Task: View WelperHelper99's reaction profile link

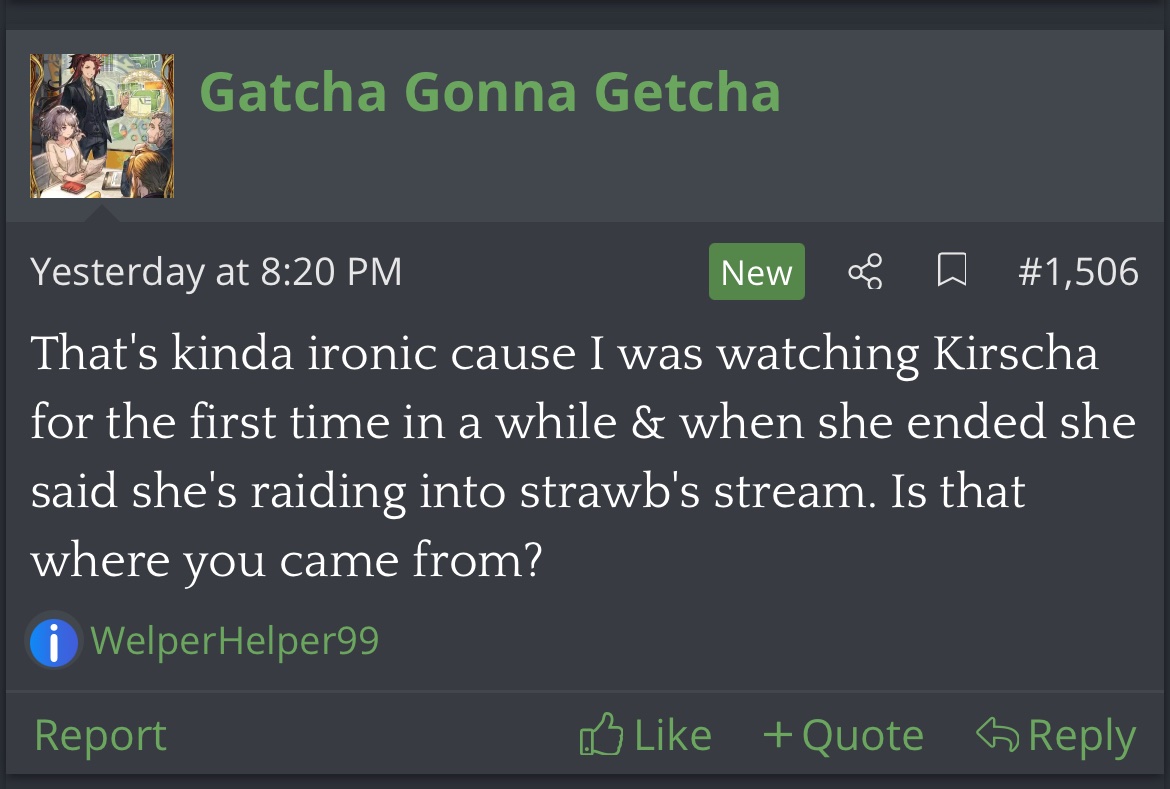Action: coord(235,641)
